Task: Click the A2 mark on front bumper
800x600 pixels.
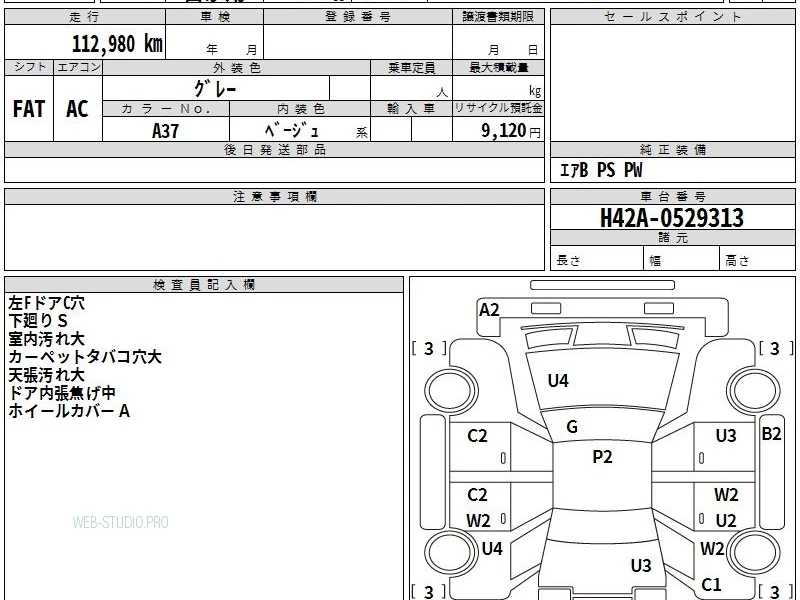Action: (x=489, y=310)
